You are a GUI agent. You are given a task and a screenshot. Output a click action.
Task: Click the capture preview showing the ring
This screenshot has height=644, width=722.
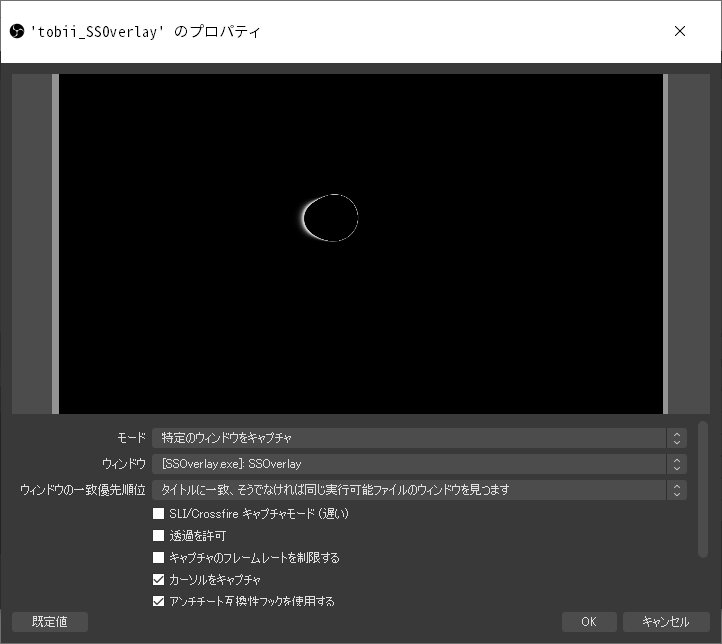tap(361, 244)
